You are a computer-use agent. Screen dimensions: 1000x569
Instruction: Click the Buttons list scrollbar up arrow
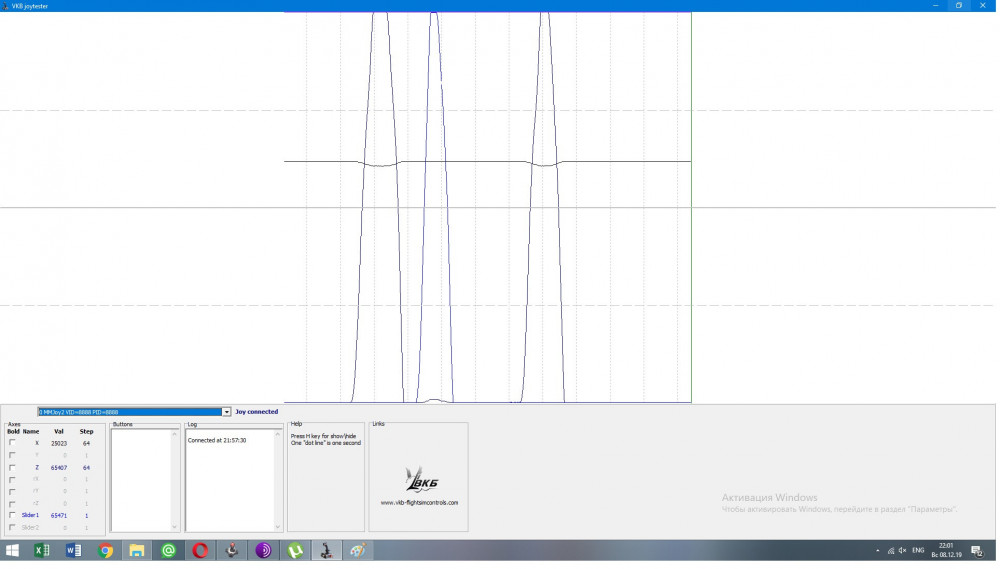point(175,434)
